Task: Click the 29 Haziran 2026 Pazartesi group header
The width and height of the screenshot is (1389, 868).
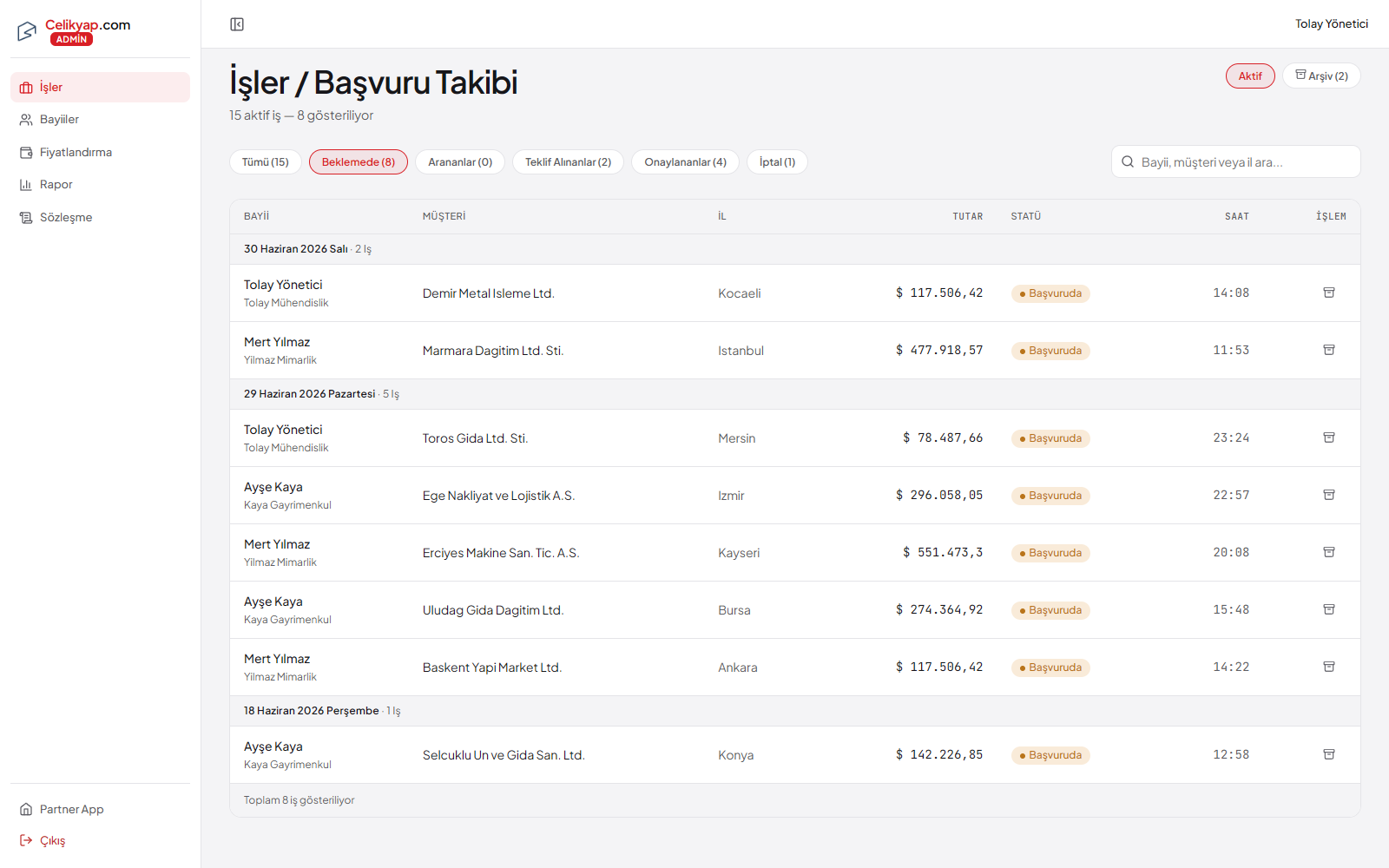Action: pos(794,394)
